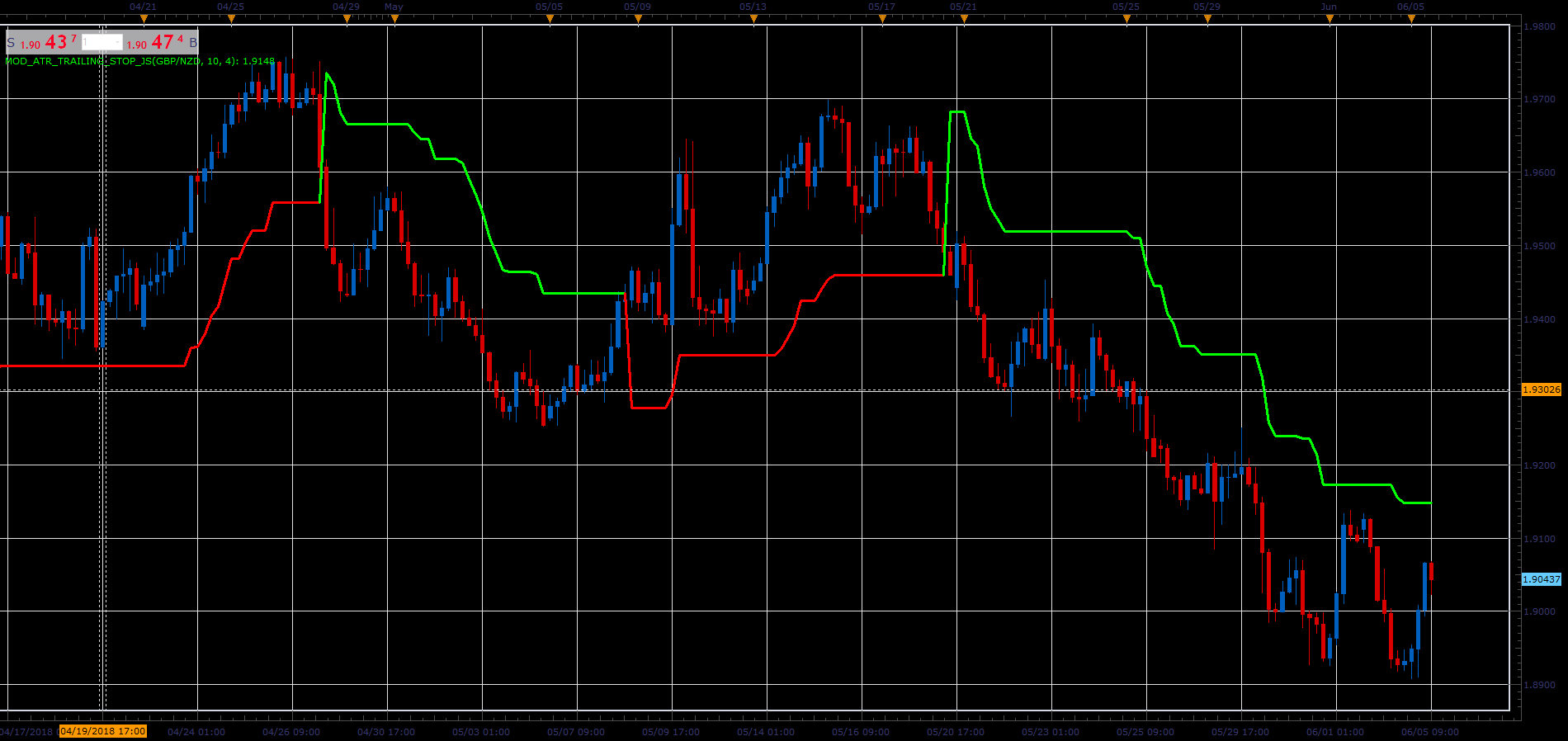Click the 04/24 01:00 time axis label
This screenshot has width=1568, height=741.
coord(196,732)
